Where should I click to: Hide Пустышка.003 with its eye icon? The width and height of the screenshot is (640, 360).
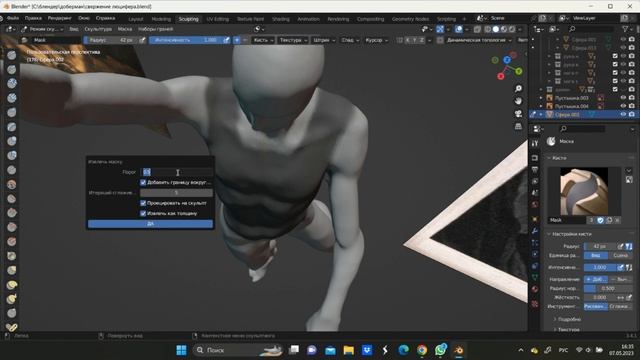tap(623, 98)
